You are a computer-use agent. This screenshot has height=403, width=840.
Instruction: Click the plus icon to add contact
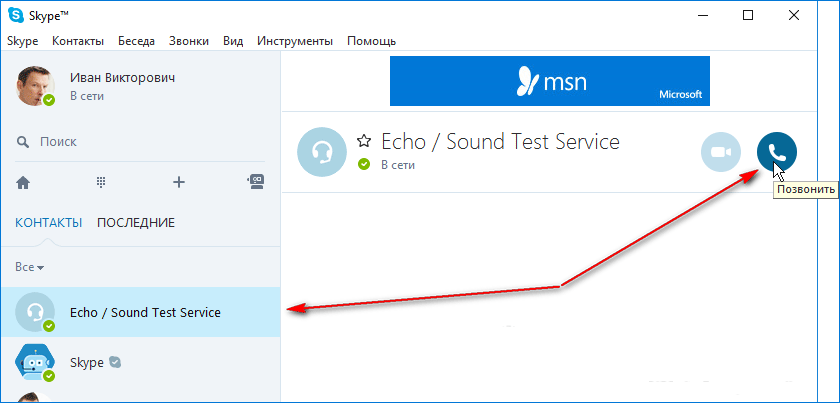click(x=179, y=182)
